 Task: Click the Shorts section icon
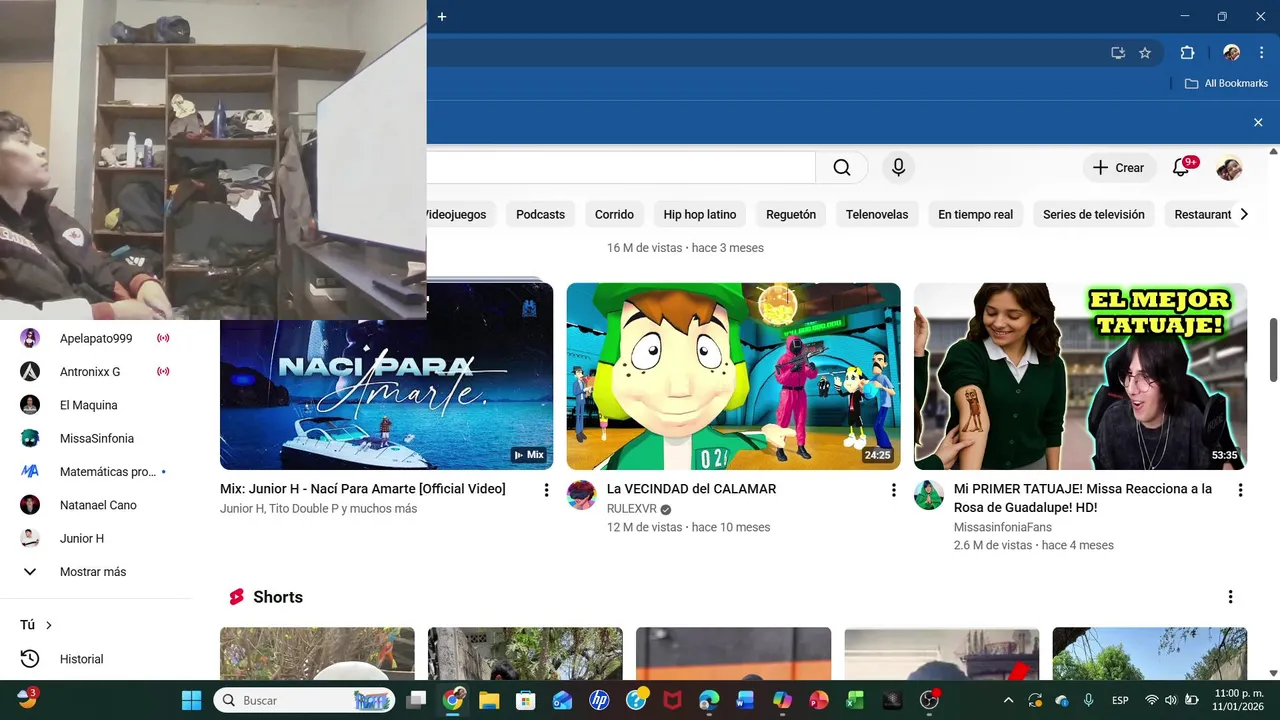pos(237,597)
